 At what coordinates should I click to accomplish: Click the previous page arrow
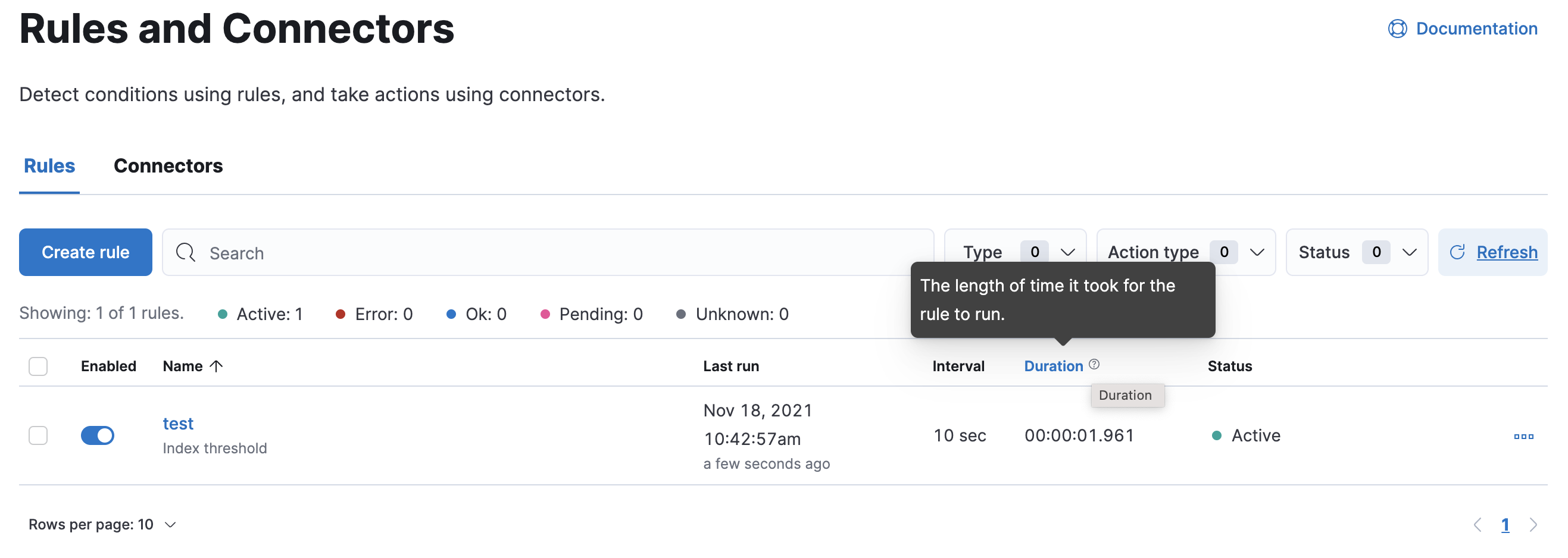coord(1478,524)
